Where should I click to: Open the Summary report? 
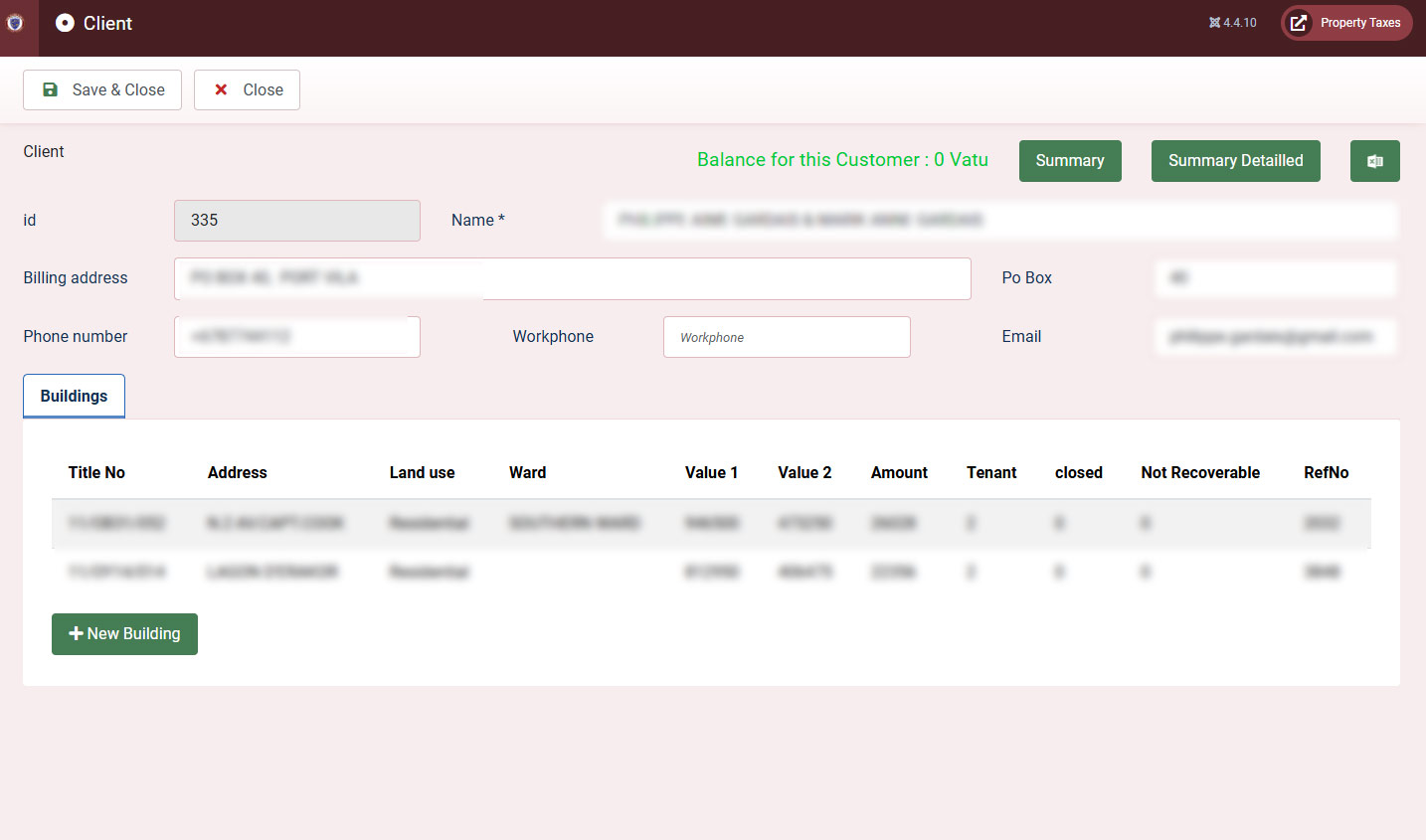tap(1069, 161)
